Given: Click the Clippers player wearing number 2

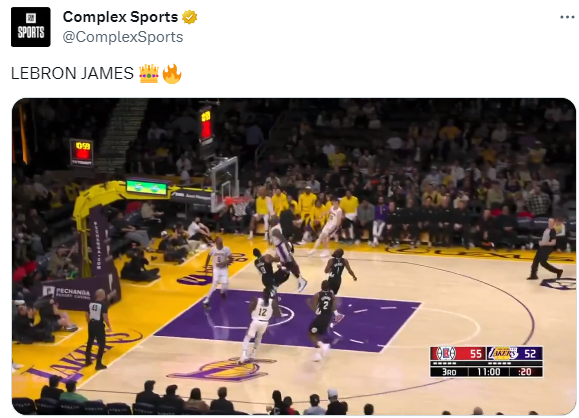Looking at the screenshot, I should click(x=323, y=320).
